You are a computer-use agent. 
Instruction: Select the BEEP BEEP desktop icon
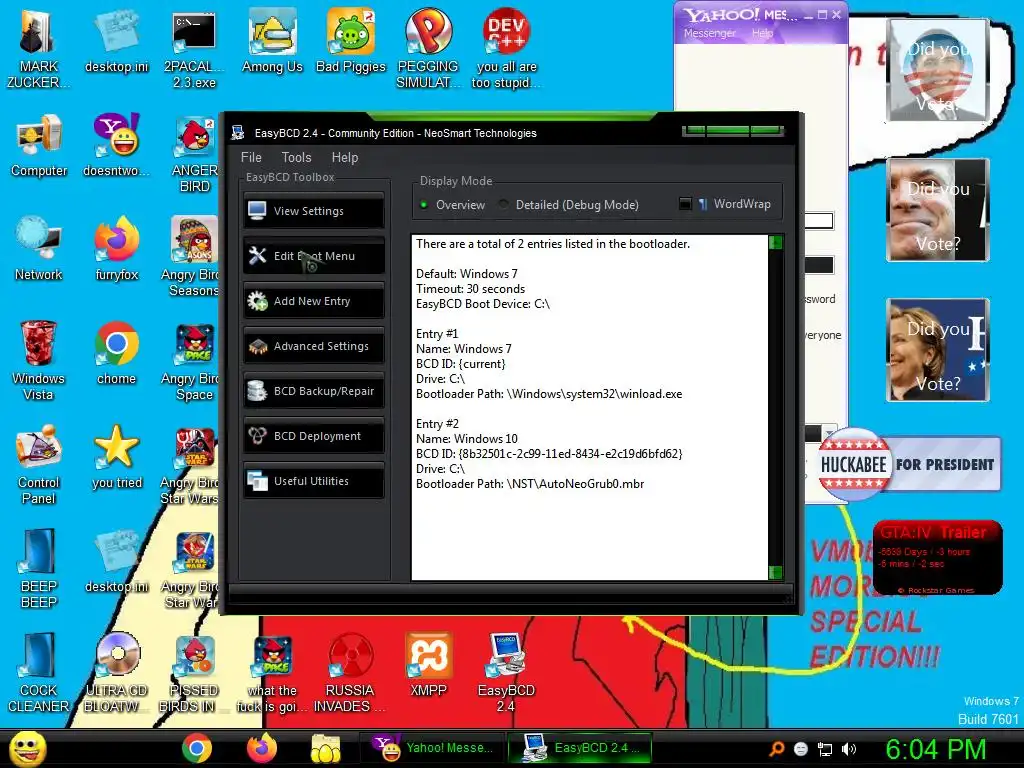tap(39, 569)
